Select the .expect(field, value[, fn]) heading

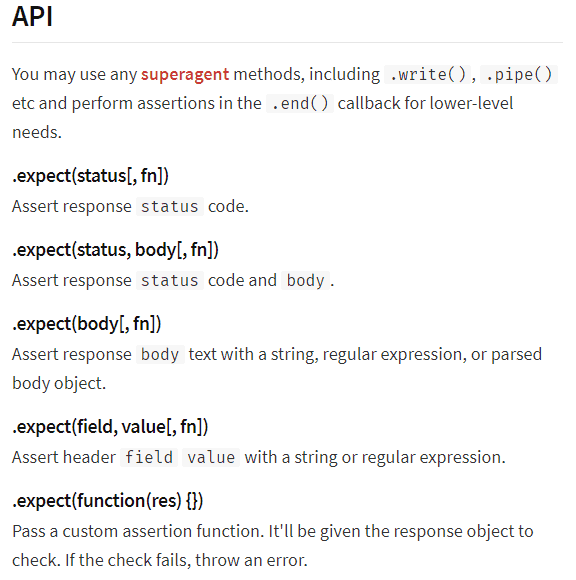(x=110, y=427)
